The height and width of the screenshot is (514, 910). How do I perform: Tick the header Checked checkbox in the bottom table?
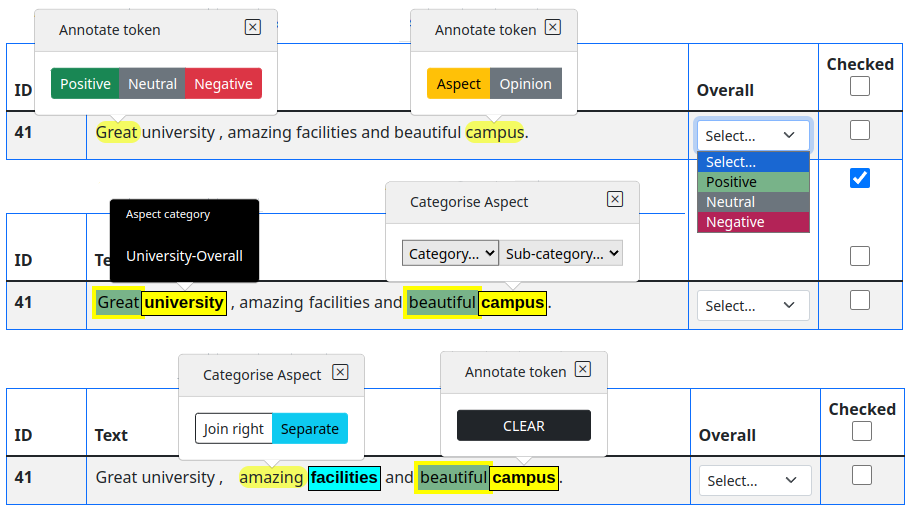click(x=861, y=431)
